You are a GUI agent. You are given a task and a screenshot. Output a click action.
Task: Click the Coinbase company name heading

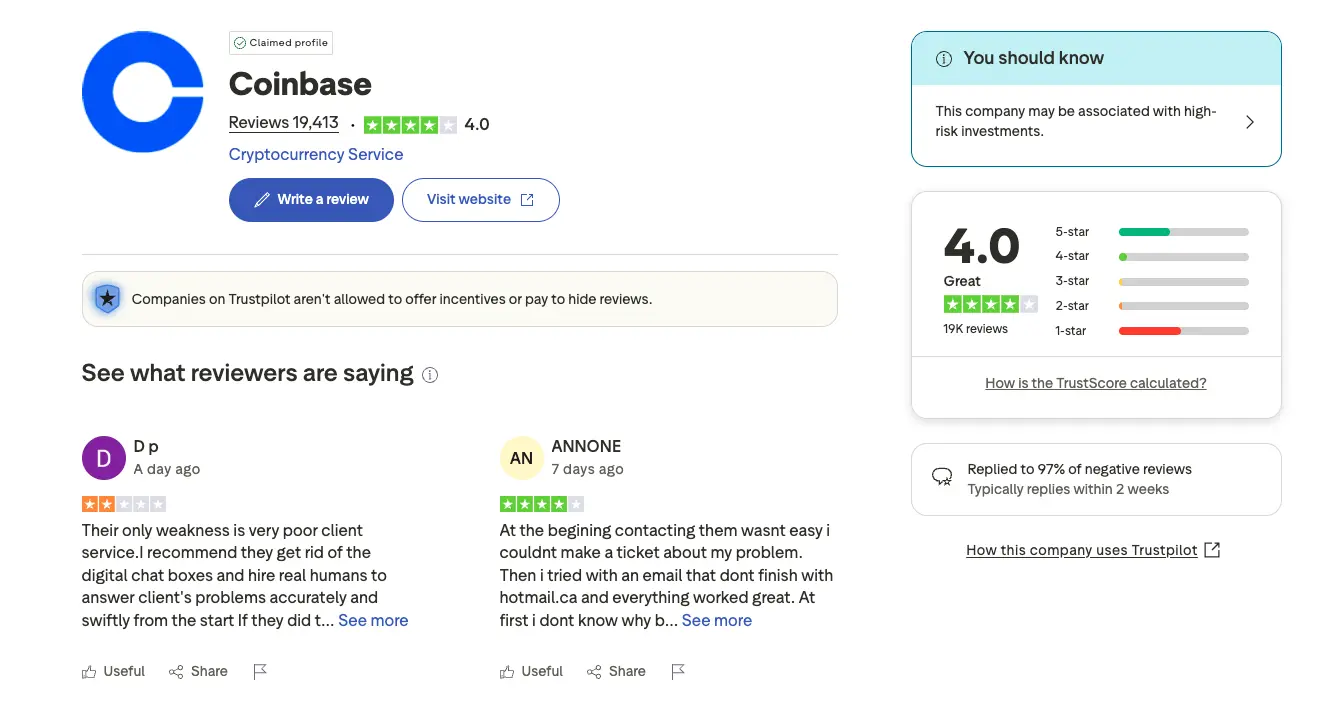[x=300, y=84]
